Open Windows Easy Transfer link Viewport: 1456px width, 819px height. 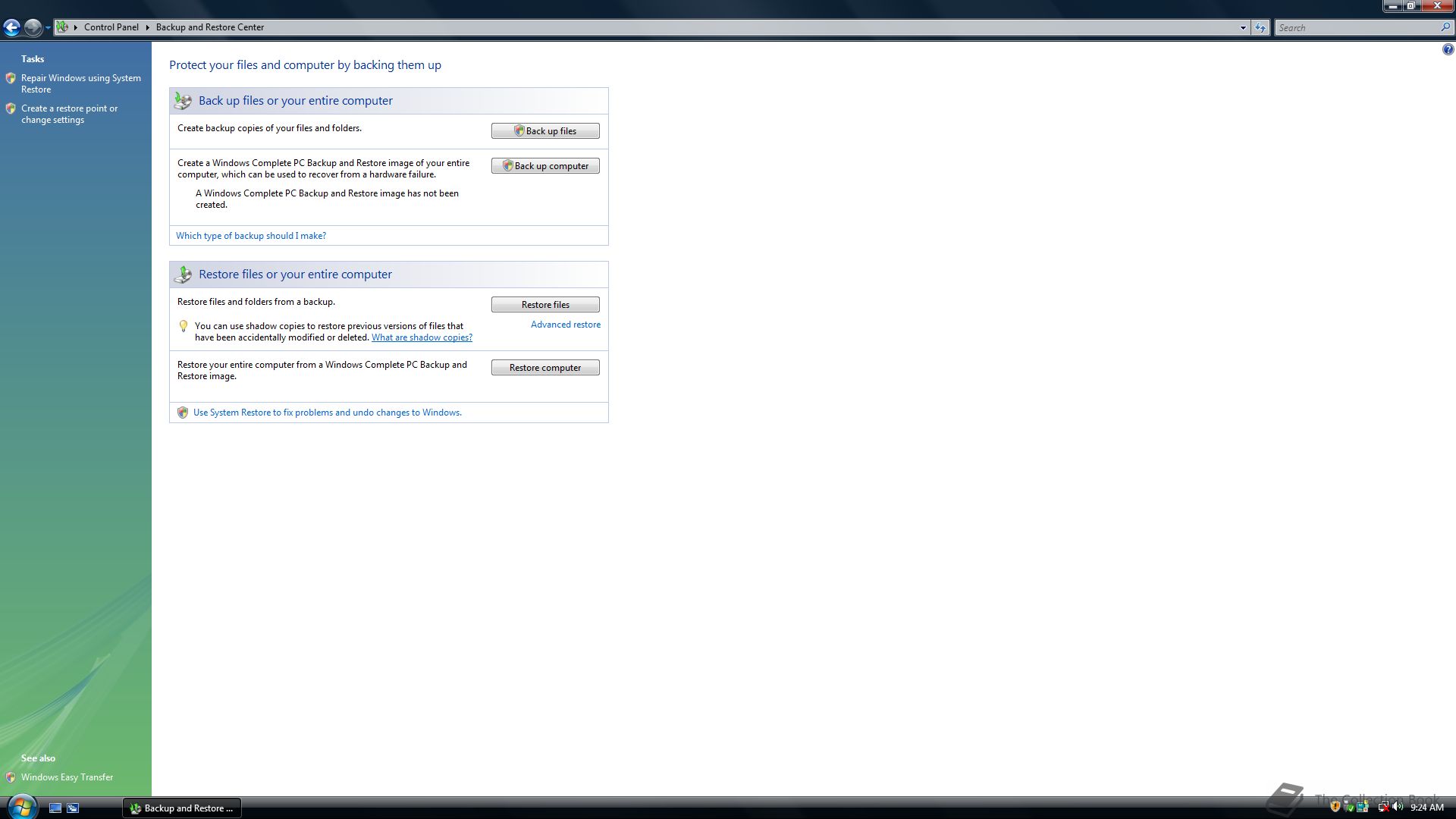click(67, 777)
